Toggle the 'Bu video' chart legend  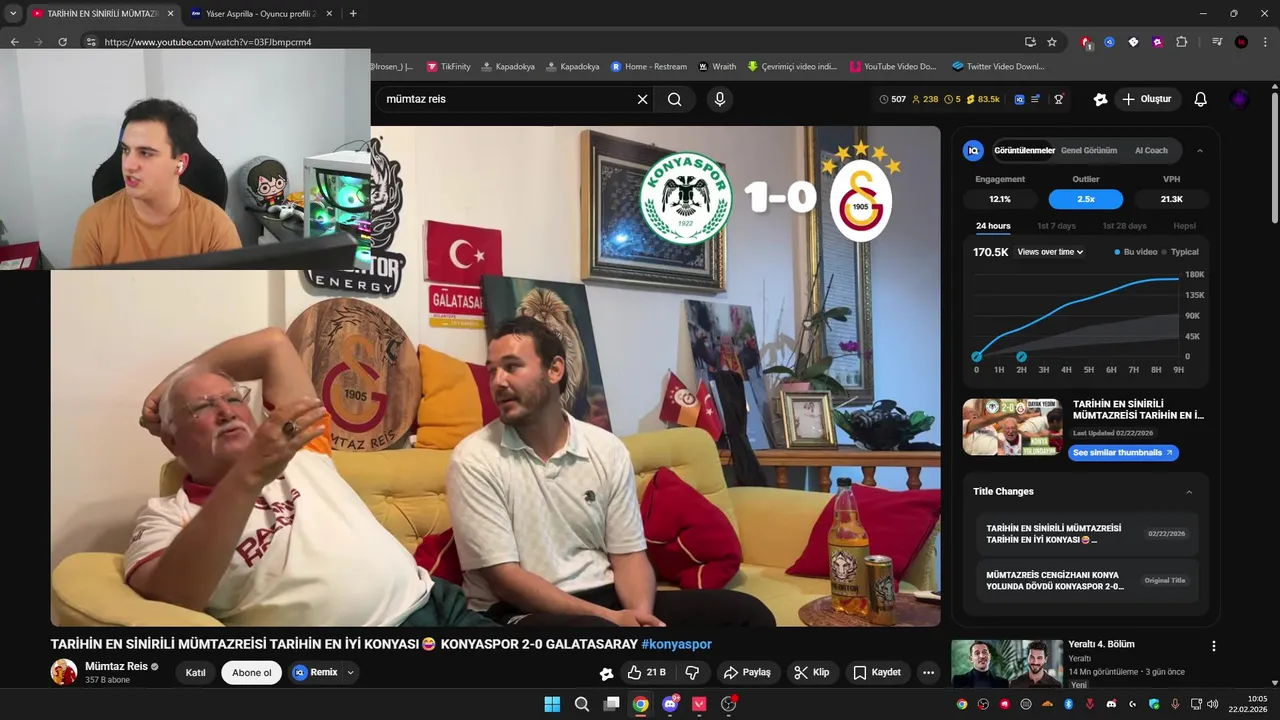[x=1136, y=252]
